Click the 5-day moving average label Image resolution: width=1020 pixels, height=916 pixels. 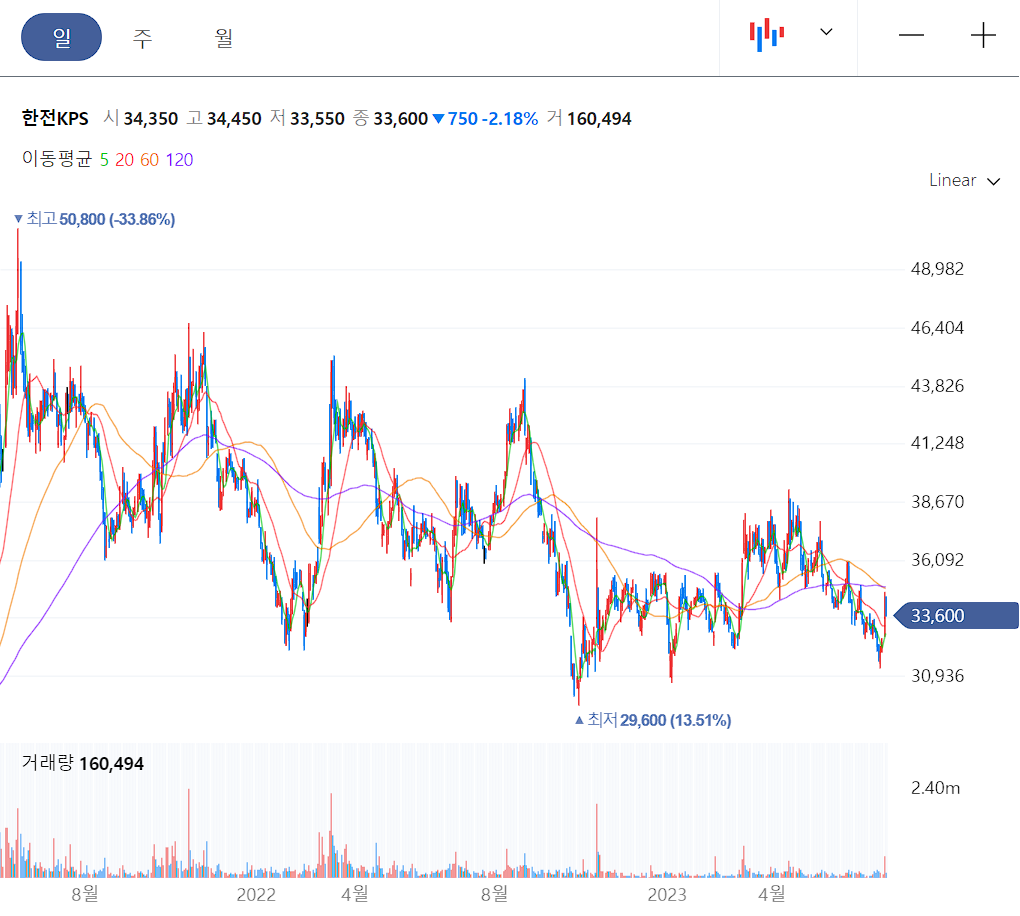tap(104, 160)
